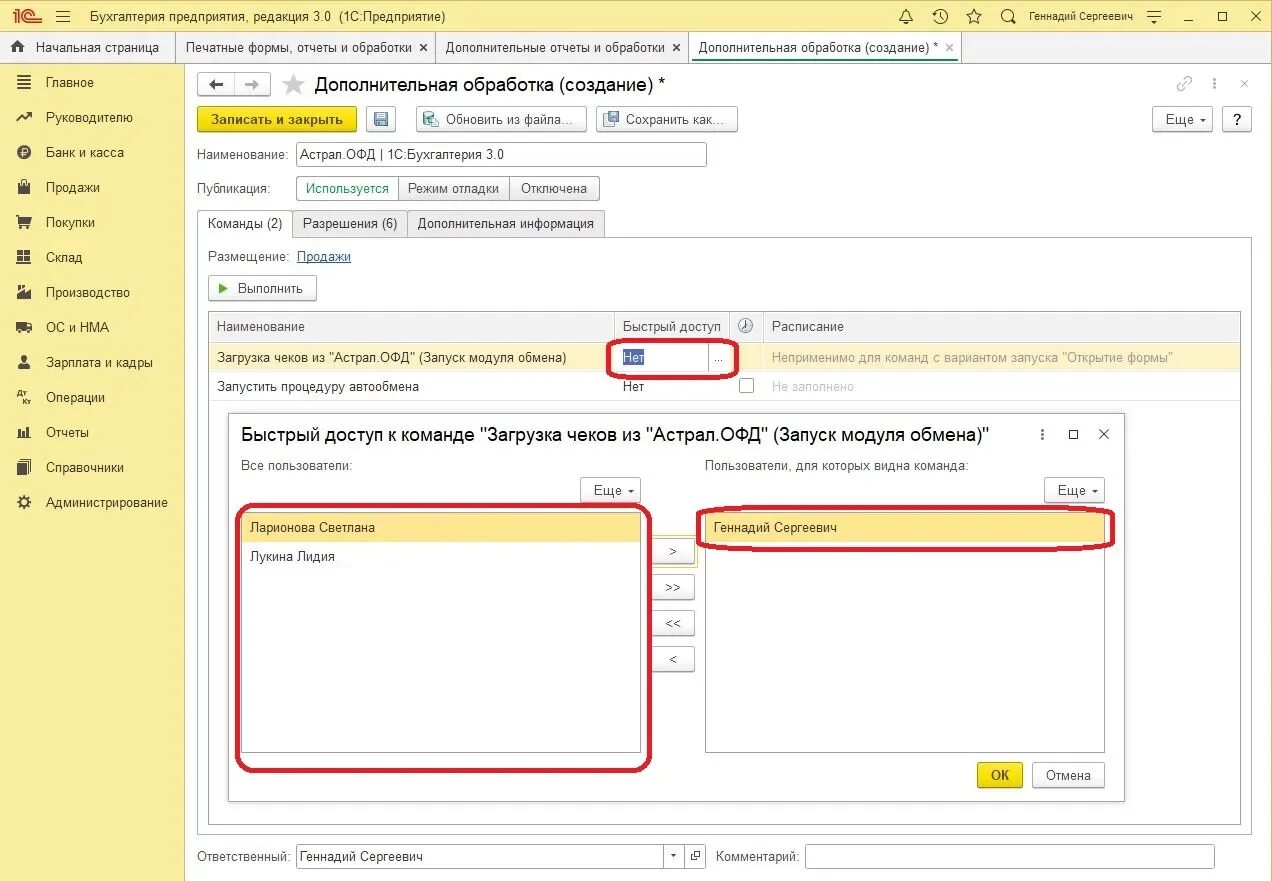Image resolution: width=1272 pixels, height=881 pixels.
Task: Remove selected user with < button
Action: (673, 659)
